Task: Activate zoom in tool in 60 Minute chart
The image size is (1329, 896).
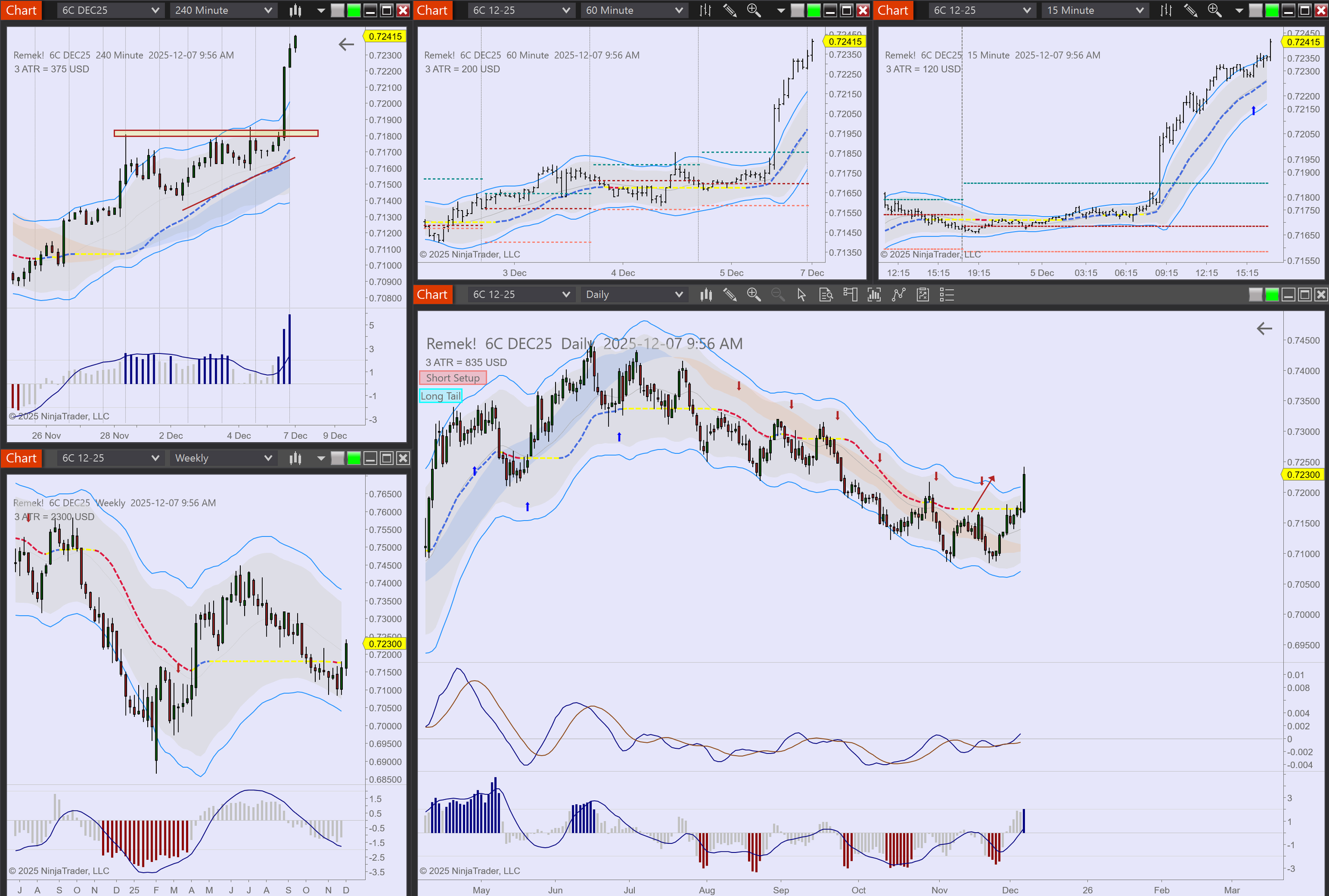Action: coord(754,10)
